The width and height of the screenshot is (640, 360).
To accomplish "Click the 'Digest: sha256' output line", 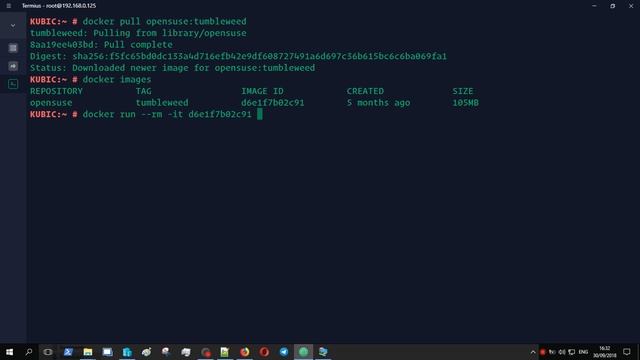I will [238, 56].
